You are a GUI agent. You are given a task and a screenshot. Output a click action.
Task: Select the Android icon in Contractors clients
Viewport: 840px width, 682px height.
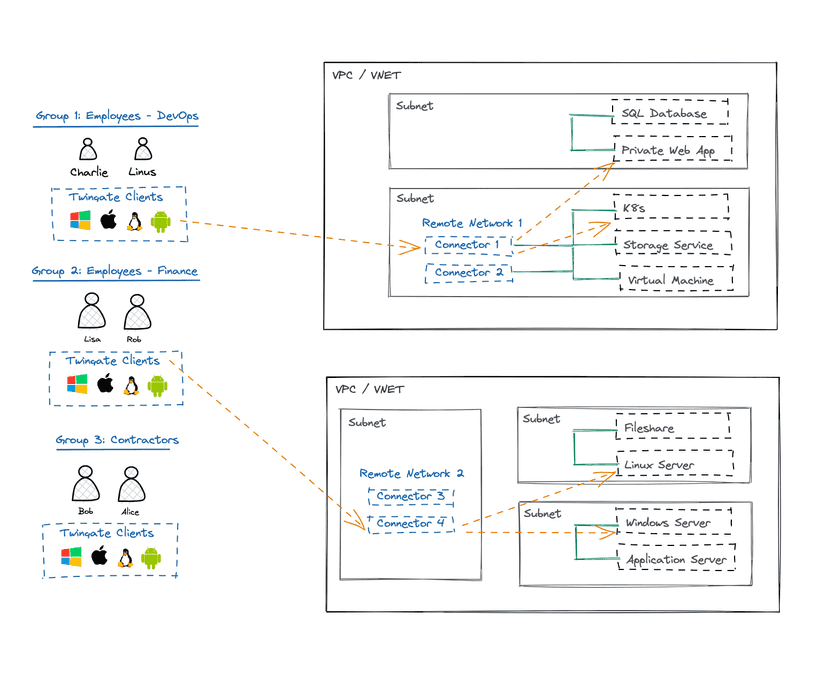[152, 557]
